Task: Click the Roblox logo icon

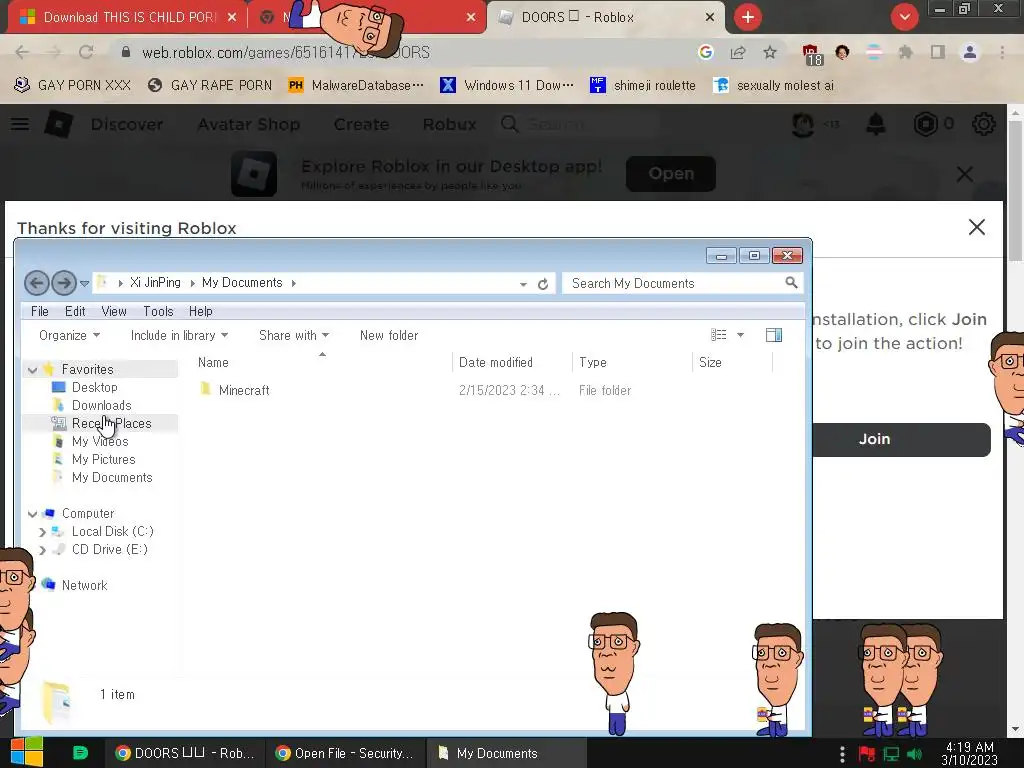Action: [58, 124]
